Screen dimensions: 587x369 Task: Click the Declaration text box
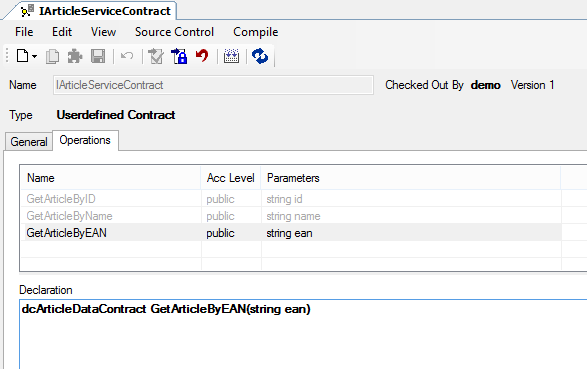tap(303, 334)
